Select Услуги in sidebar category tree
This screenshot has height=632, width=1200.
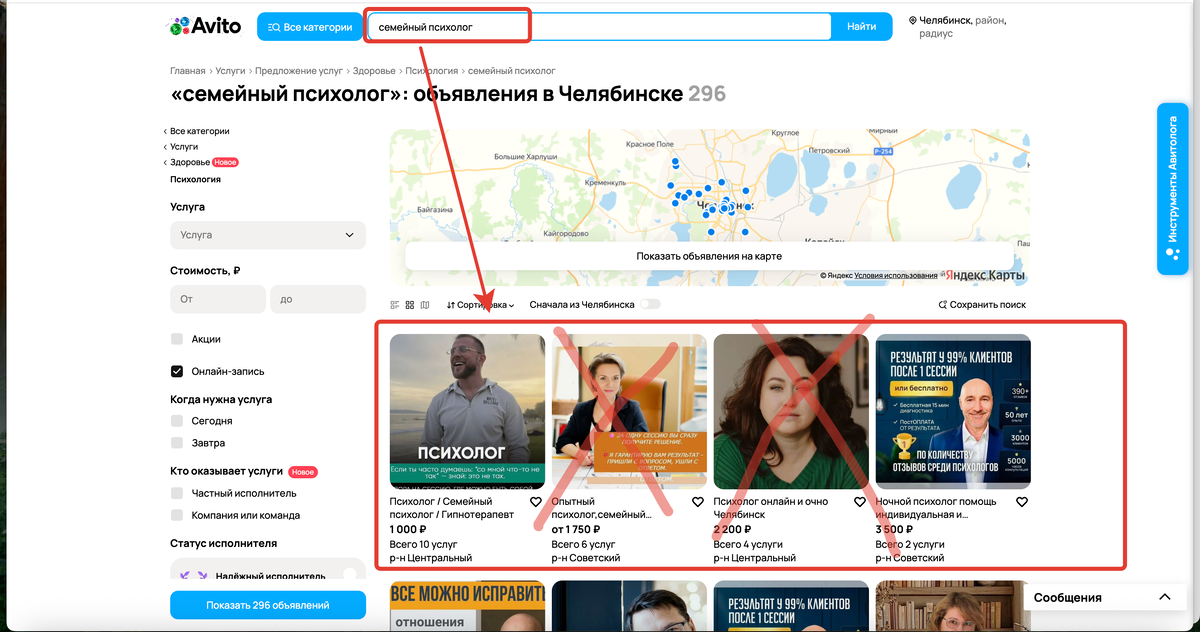click(x=183, y=146)
